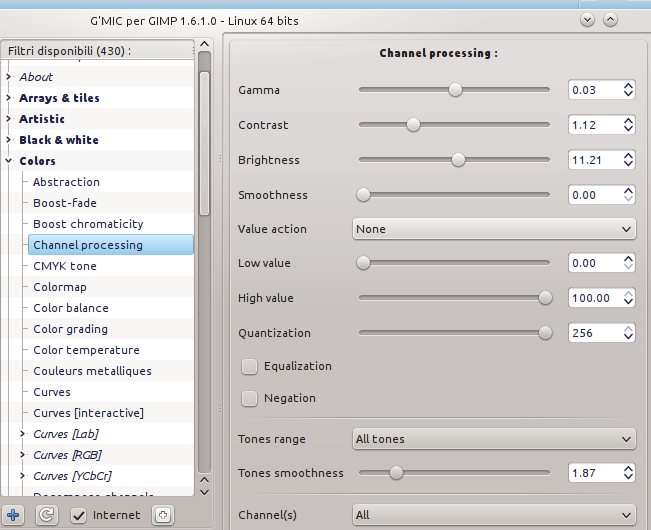Select the CMYK tone filter
This screenshot has height=530, width=651.
point(65,266)
